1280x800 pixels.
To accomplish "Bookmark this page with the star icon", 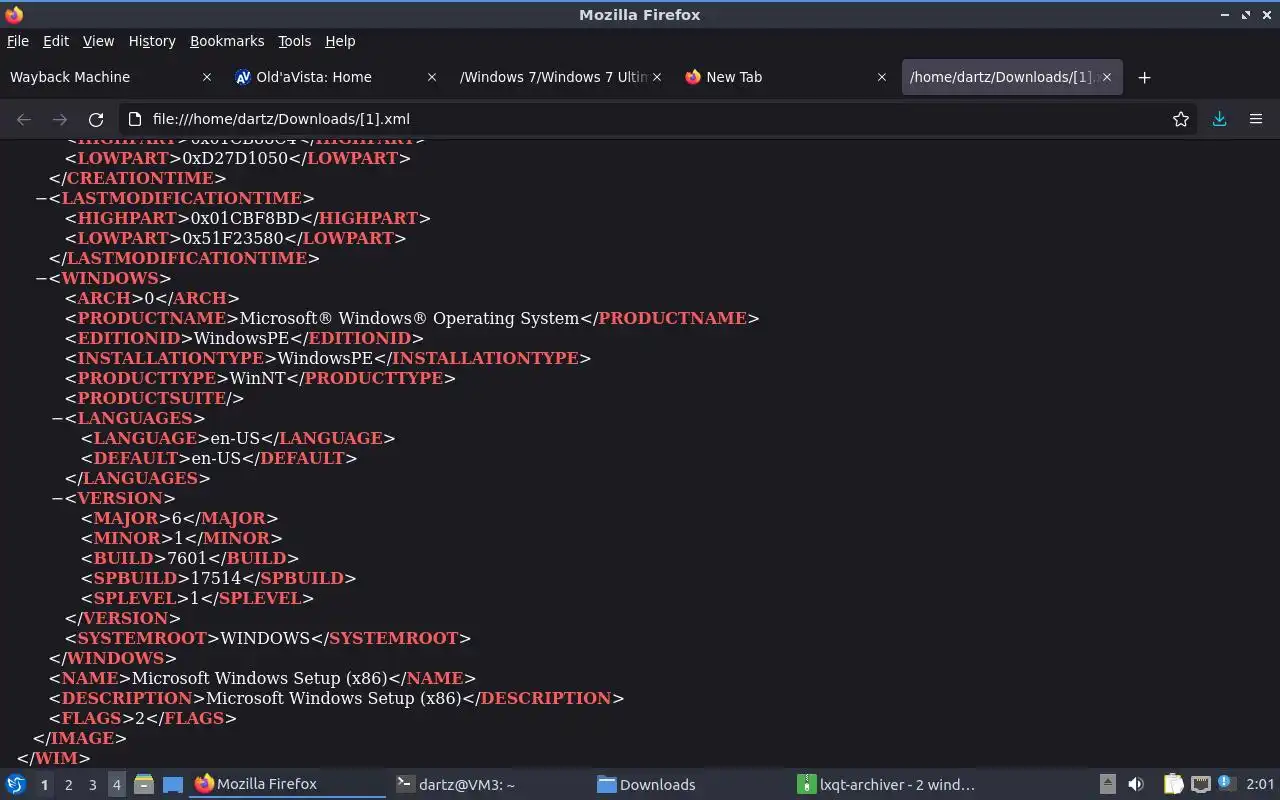I will pyautogui.click(x=1181, y=119).
